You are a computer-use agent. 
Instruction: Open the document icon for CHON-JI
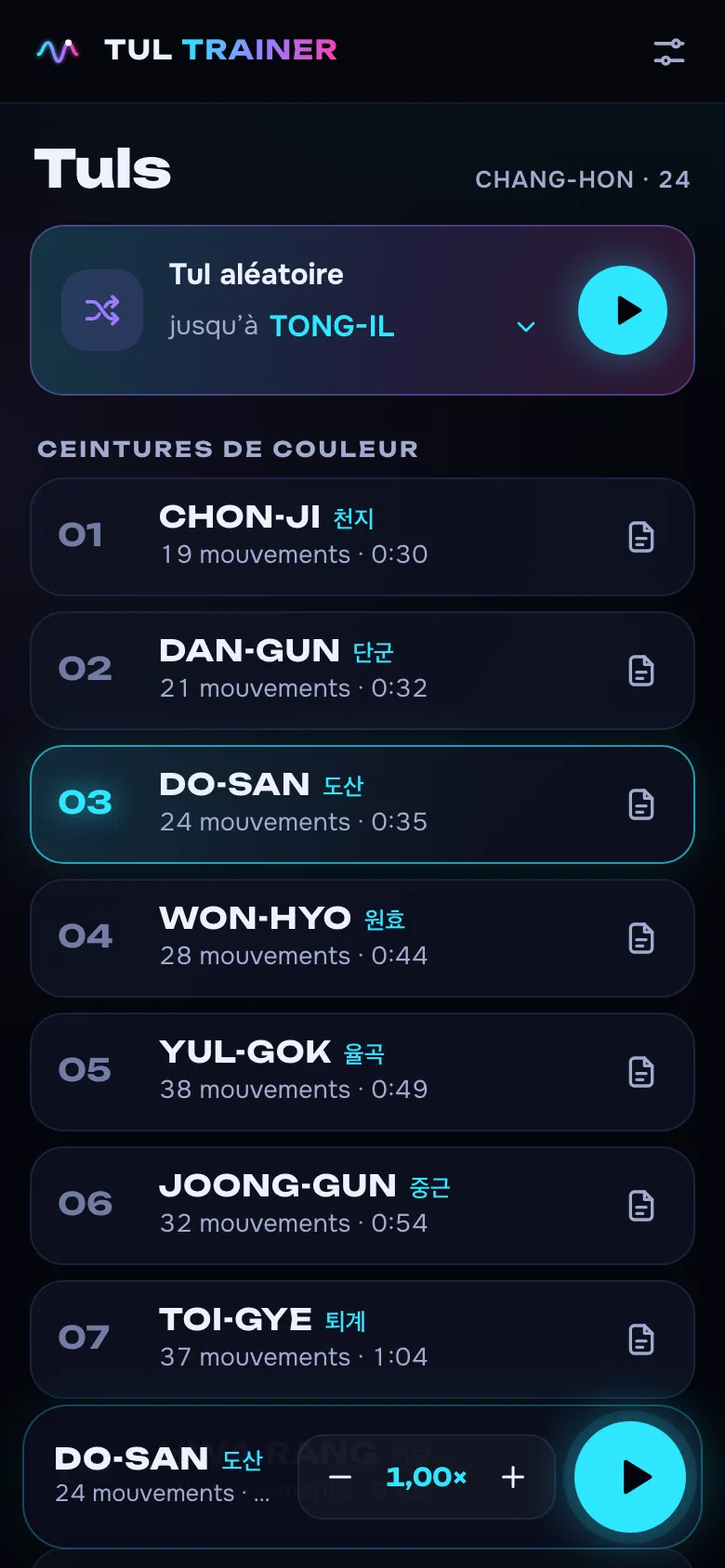pyautogui.click(x=641, y=537)
